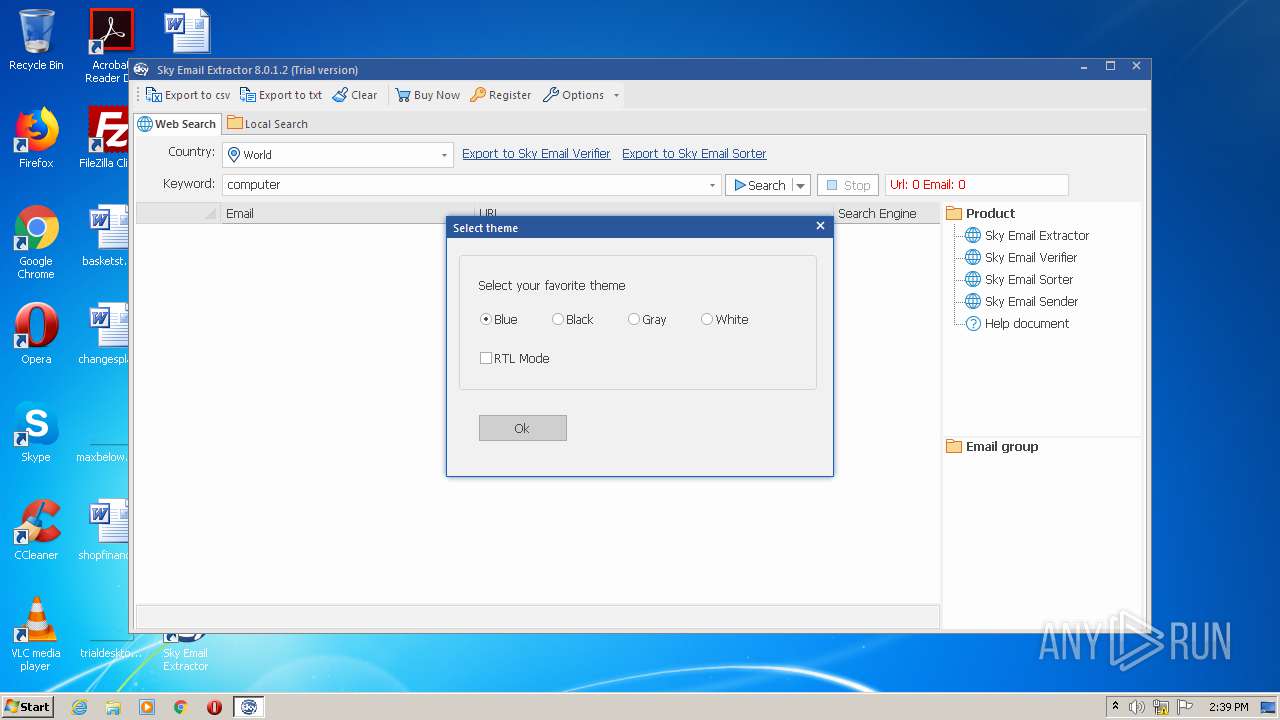Select the Email group folder
Viewport: 1280px width, 720px height.
[x=992, y=447]
